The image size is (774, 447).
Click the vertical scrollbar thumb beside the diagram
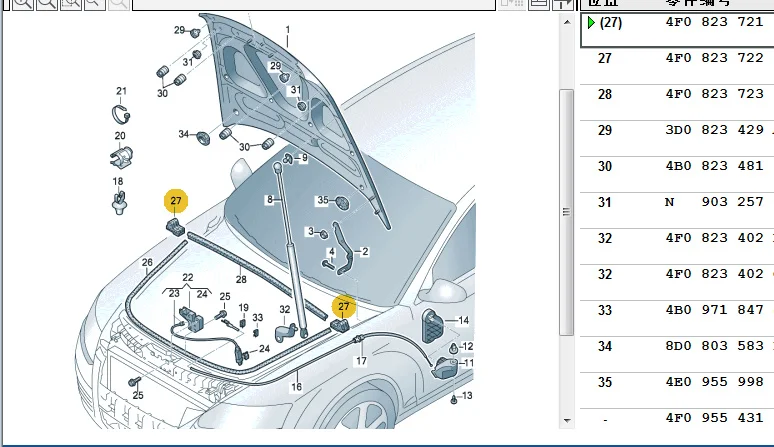click(x=566, y=210)
